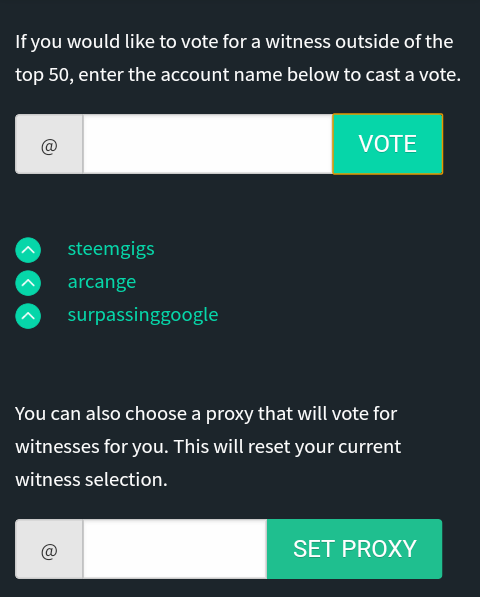Click the 'enter the account name below' text line
Viewport: 480px width, 597px height.
click(238, 75)
